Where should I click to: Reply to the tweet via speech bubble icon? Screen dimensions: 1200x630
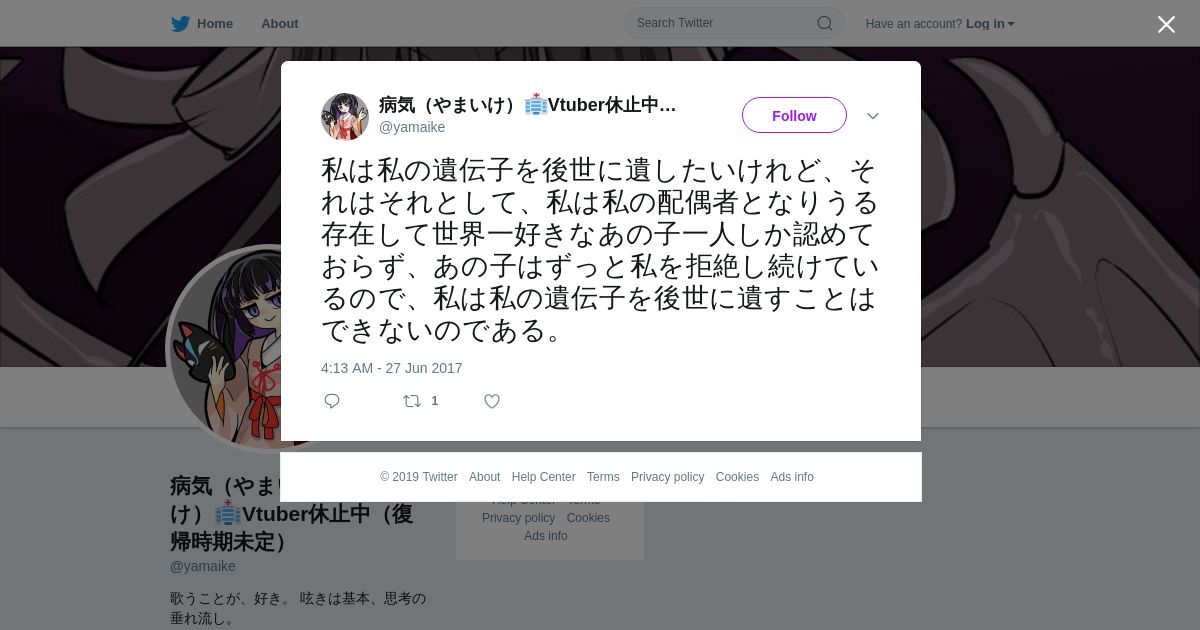click(332, 401)
